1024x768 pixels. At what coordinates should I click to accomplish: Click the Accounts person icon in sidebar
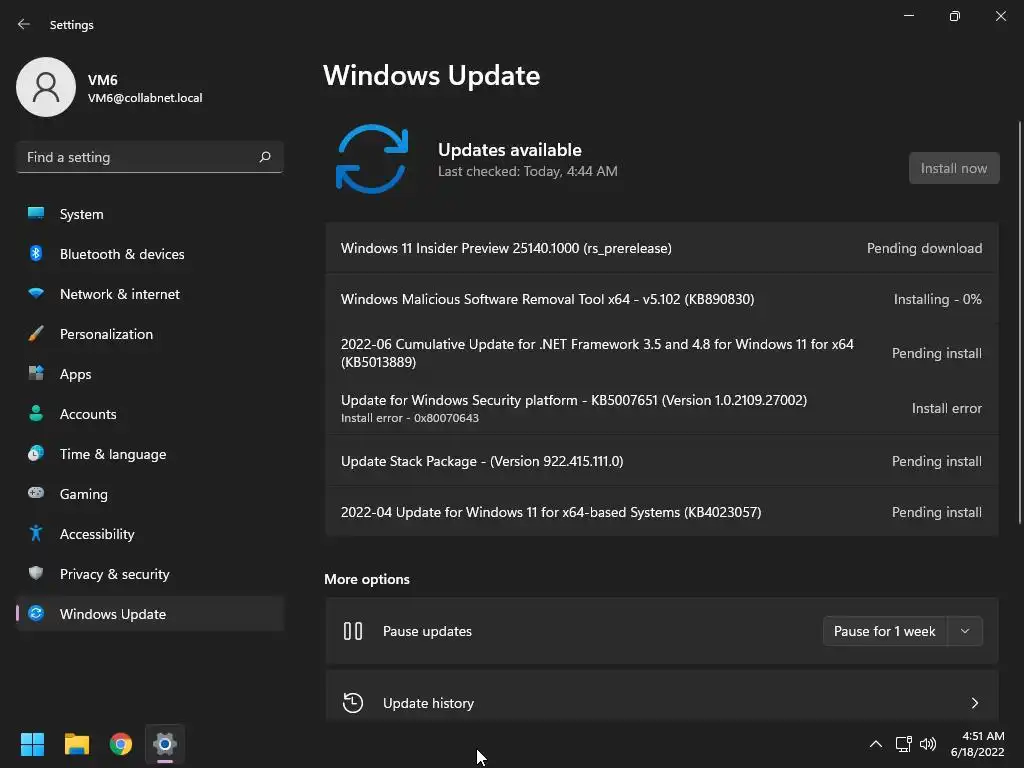36,413
